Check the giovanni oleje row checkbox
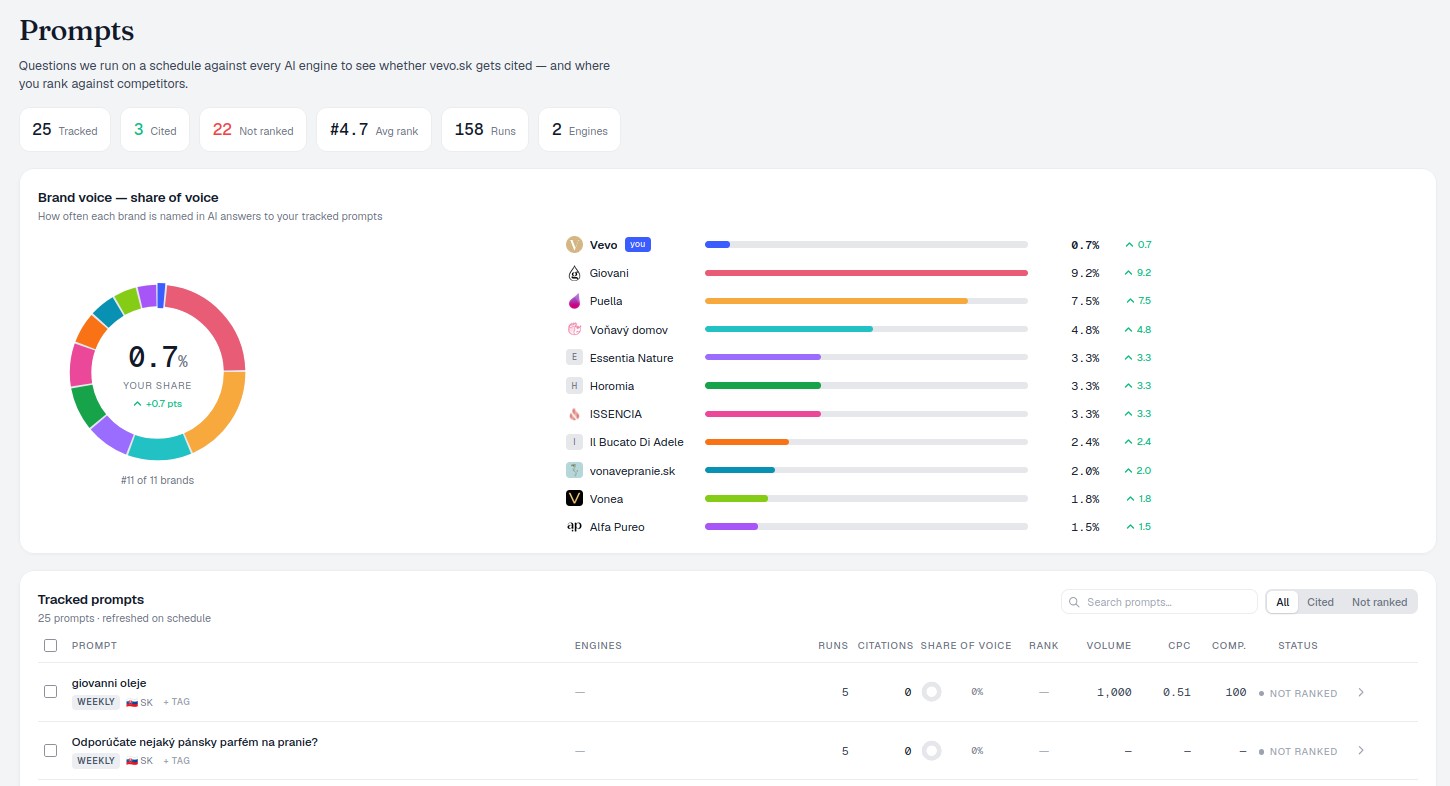The height and width of the screenshot is (786, 1450). tap(51, 692)
